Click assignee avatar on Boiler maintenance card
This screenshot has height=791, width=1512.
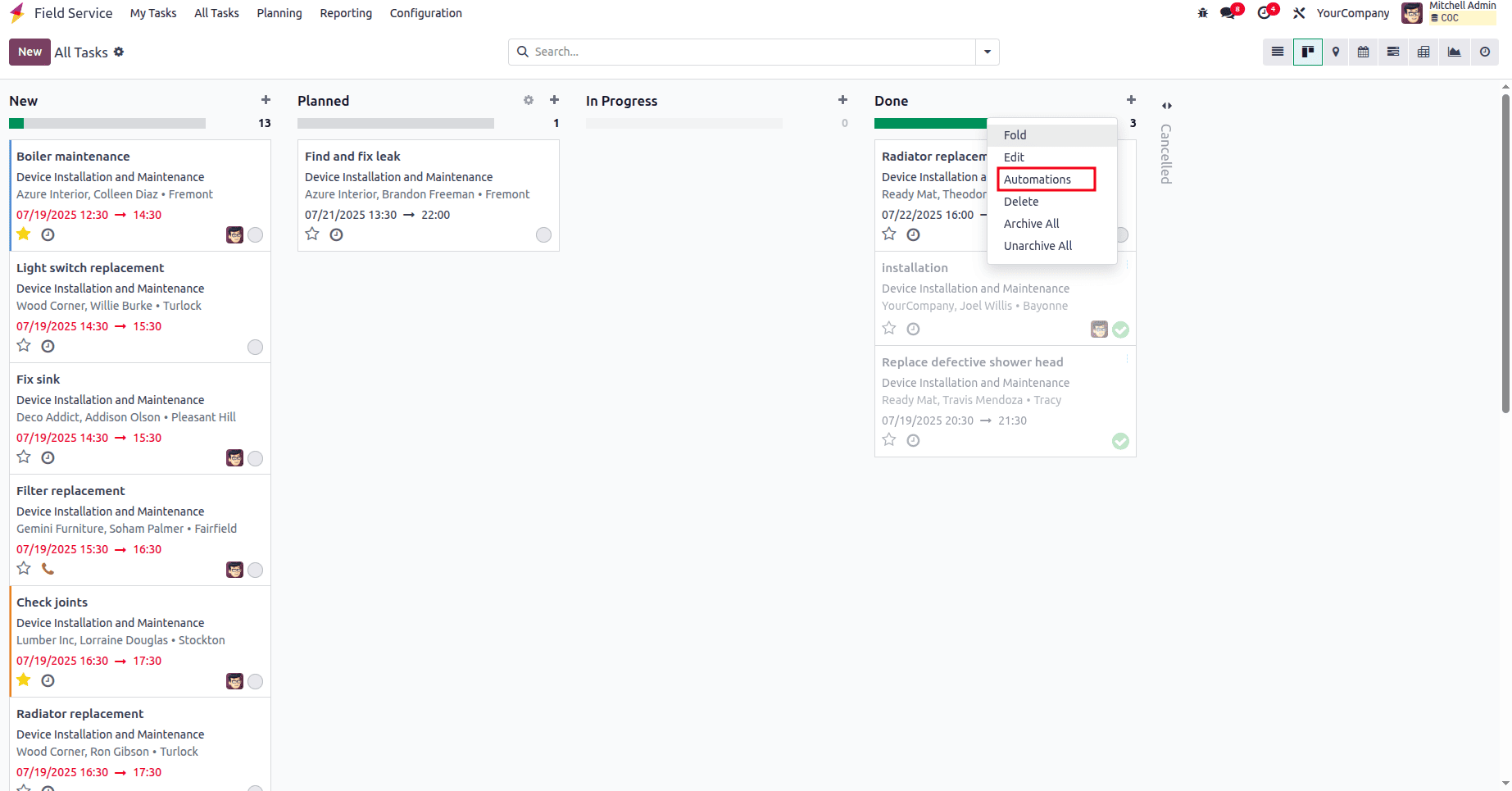click(x=235, y=235)
